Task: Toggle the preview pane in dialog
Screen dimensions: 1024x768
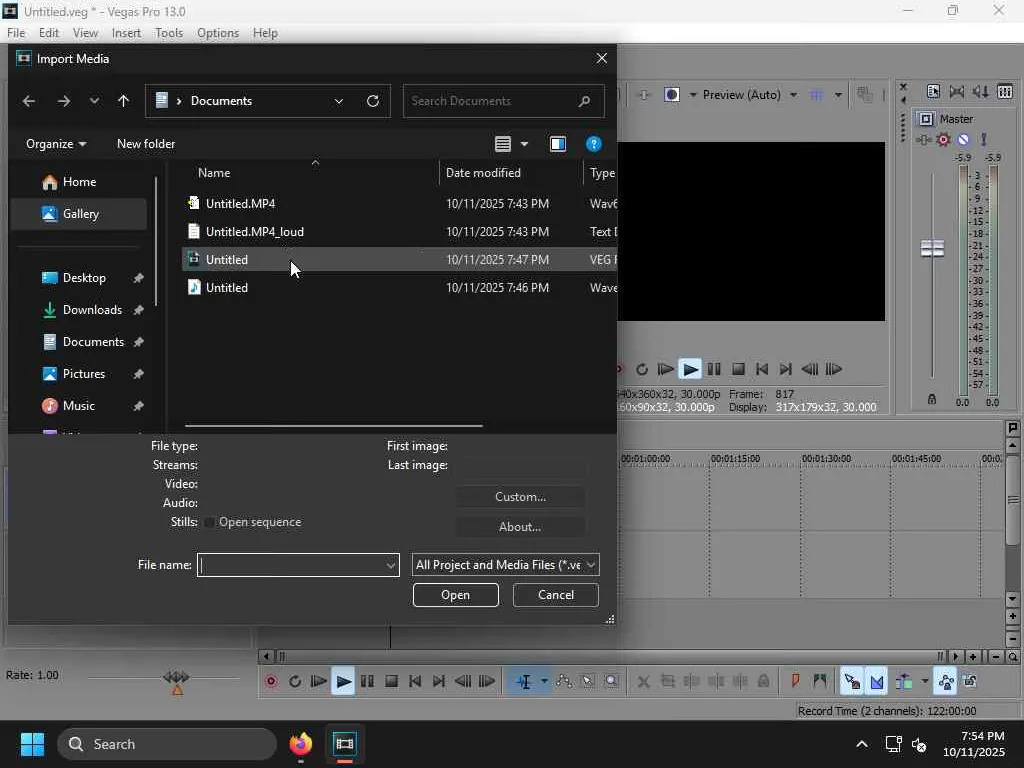Action: 558,144
